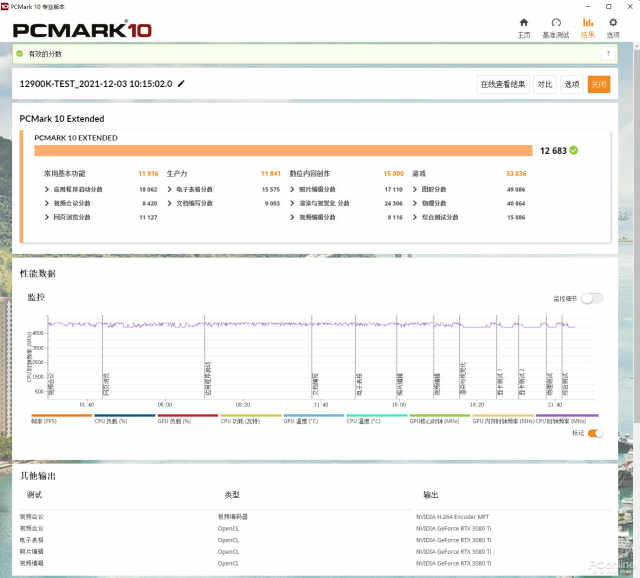The image size is (640, 578).
Task: Click the 视频编码器 video encoder type cell
Action: [x=233, y=517]
